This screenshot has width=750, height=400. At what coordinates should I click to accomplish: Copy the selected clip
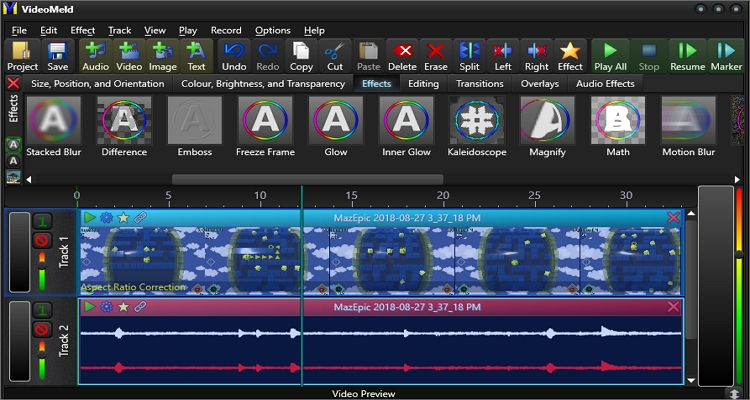click(x=301, y=56)
